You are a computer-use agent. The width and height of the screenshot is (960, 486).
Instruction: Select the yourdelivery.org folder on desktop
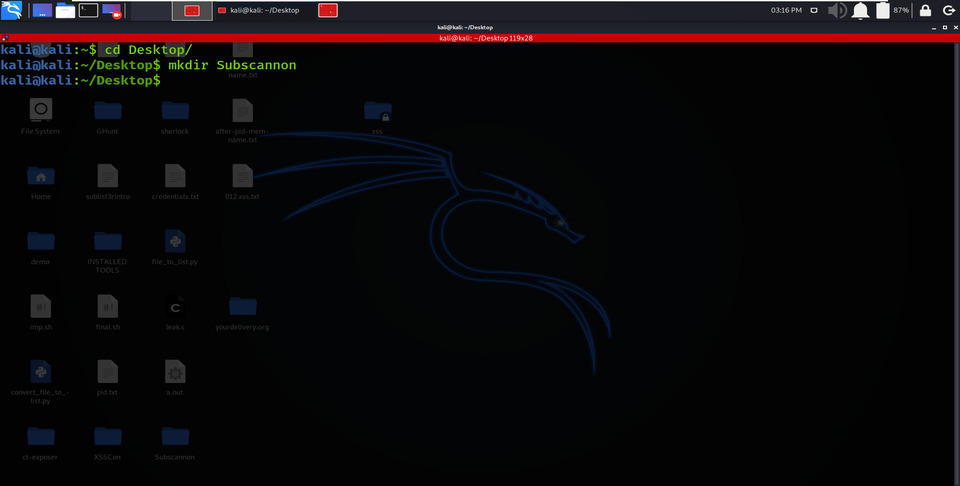coord(242,312)
